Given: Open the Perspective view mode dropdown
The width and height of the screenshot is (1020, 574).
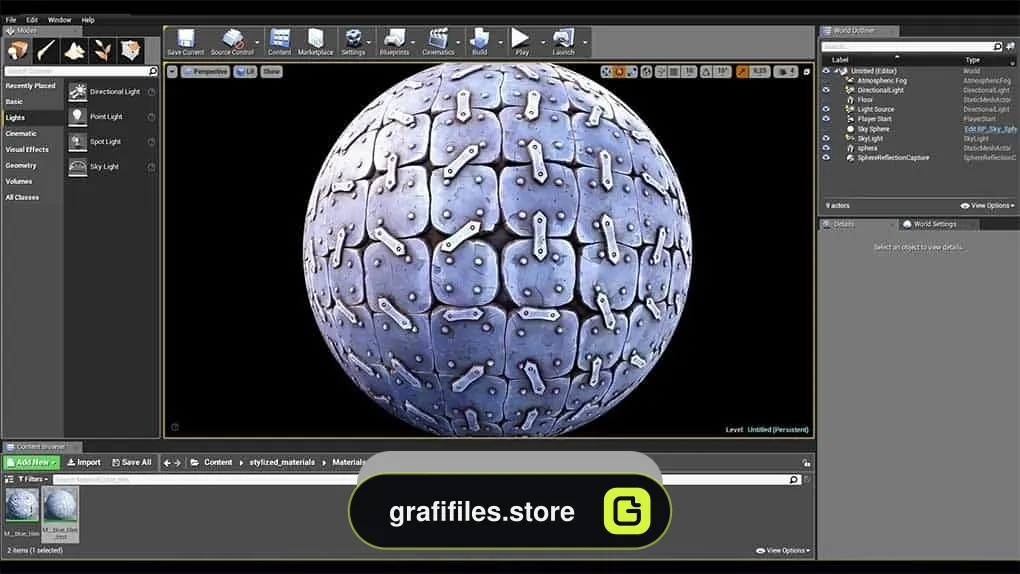Looking at the screenshot, I should pos(205,72).
